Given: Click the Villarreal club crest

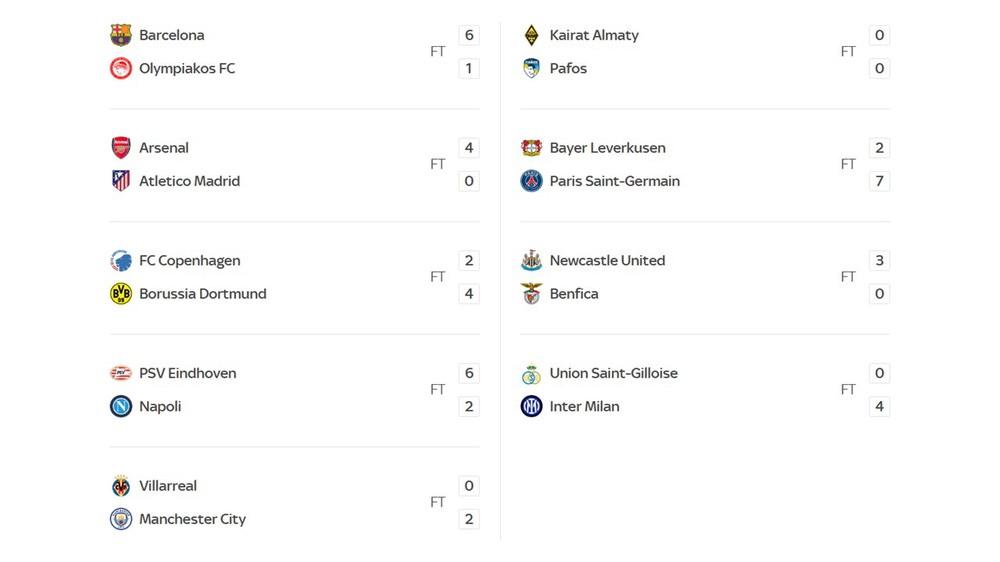Looking at the screenshot, I should tap(121, 486).
